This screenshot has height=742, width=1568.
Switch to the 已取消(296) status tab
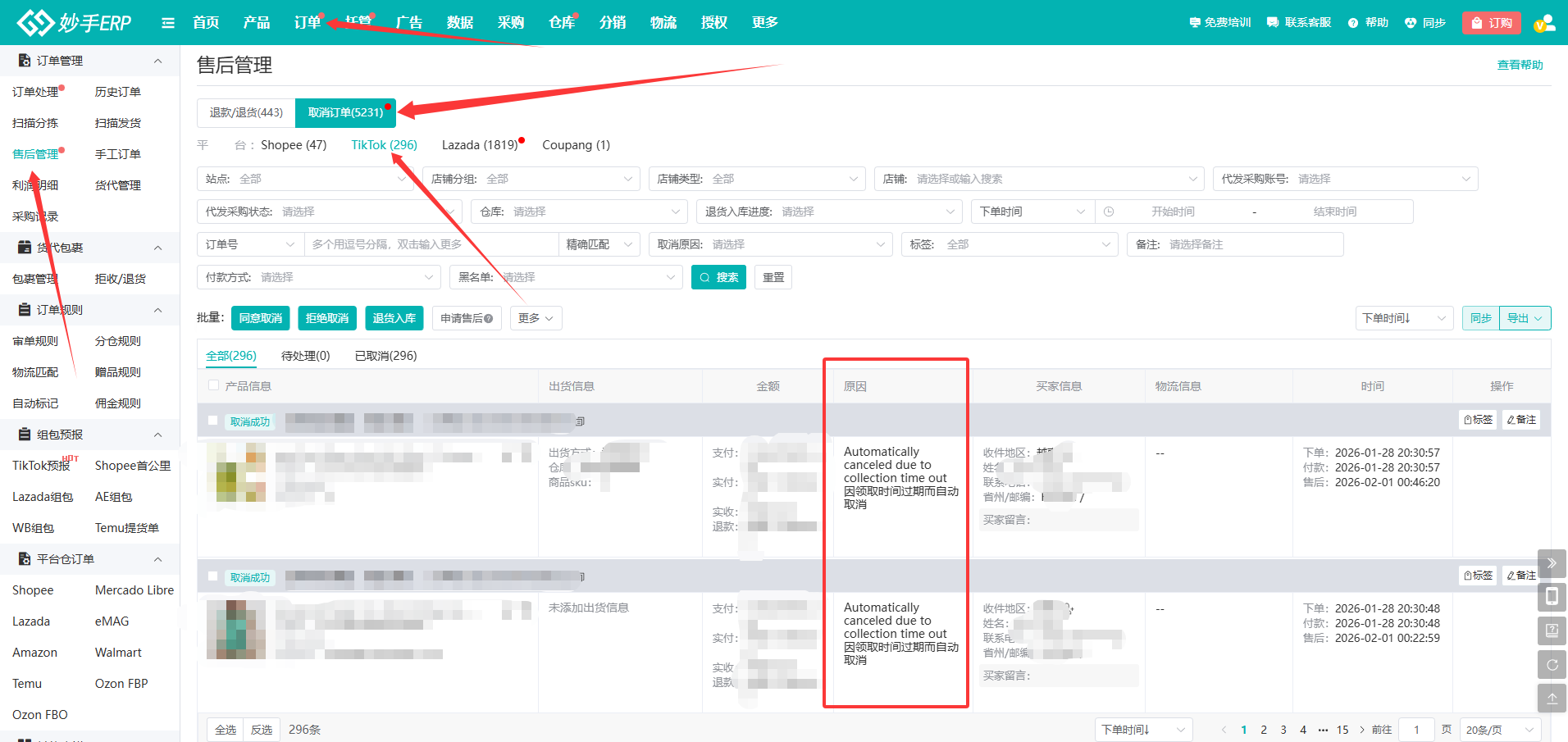tap(386, 356)
